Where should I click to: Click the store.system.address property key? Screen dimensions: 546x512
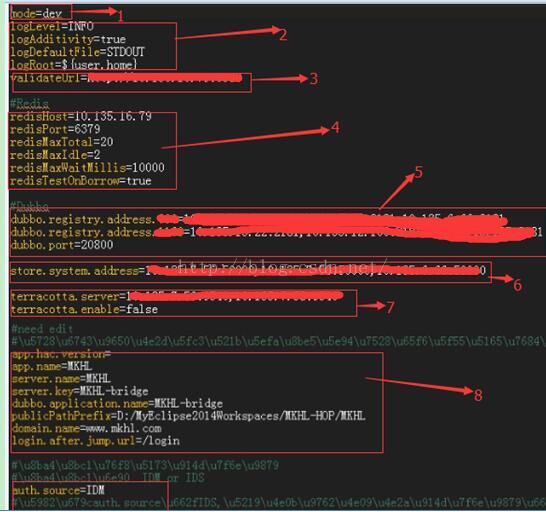(x=75, y=271)
